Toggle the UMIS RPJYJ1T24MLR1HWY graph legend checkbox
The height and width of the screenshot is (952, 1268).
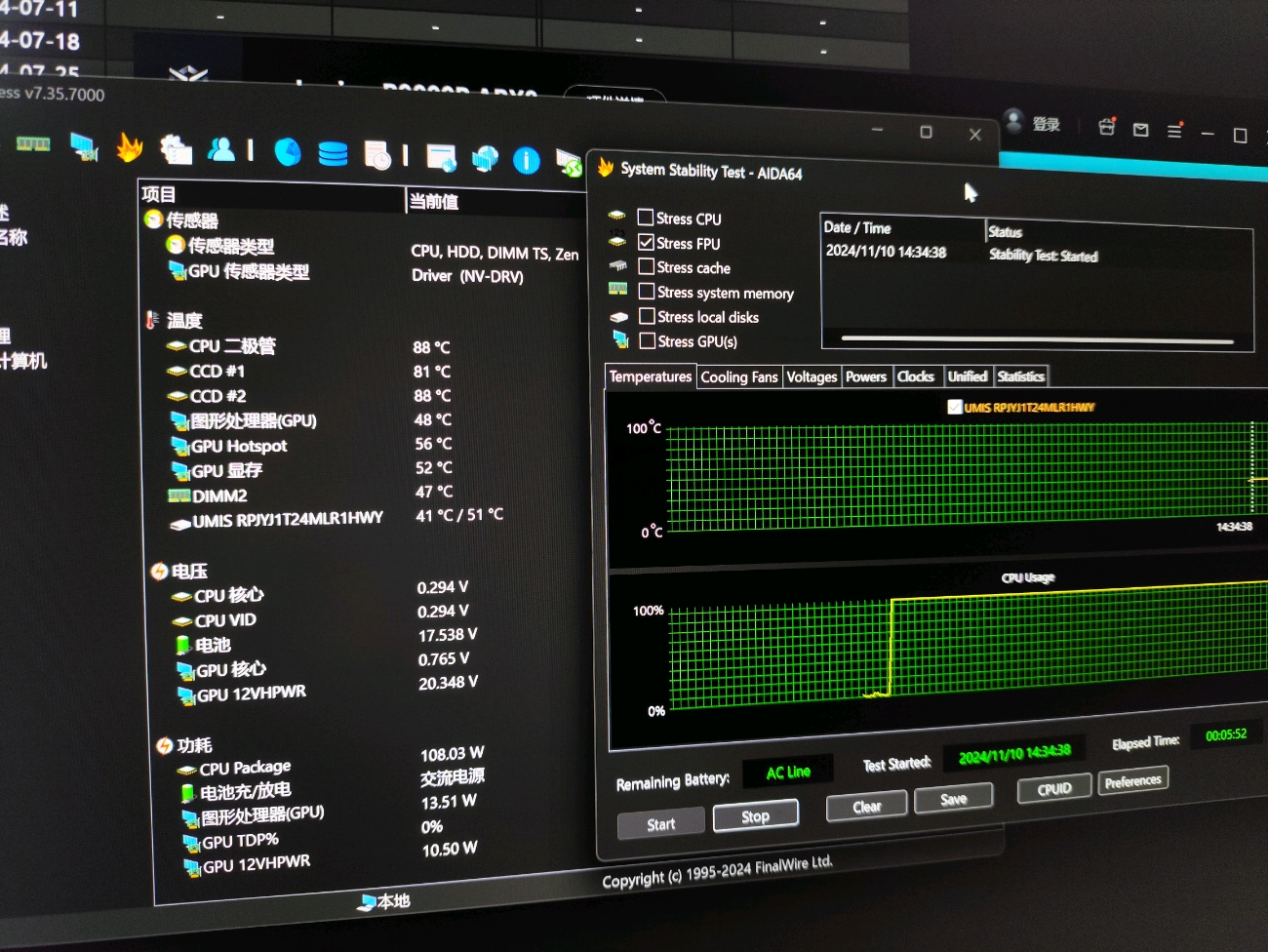coord(955,407)
